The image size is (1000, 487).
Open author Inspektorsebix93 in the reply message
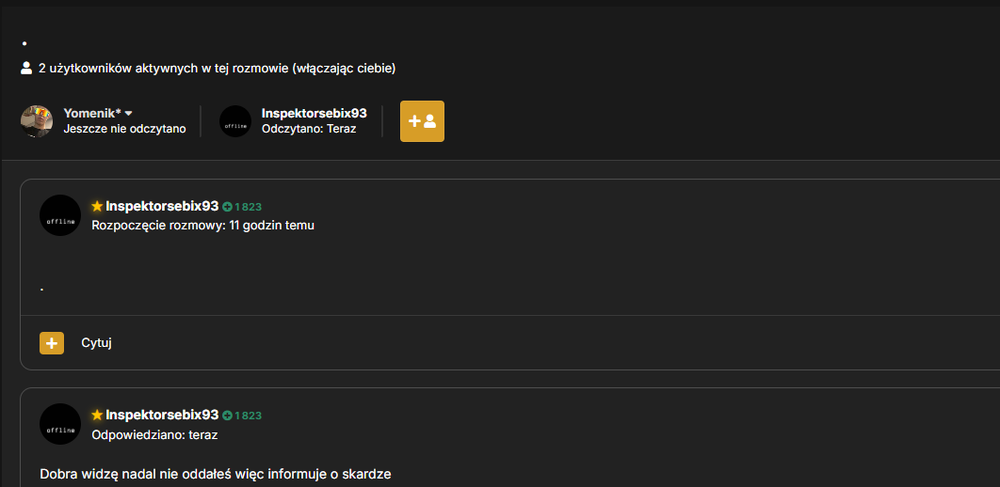click(x=162, y=415)
